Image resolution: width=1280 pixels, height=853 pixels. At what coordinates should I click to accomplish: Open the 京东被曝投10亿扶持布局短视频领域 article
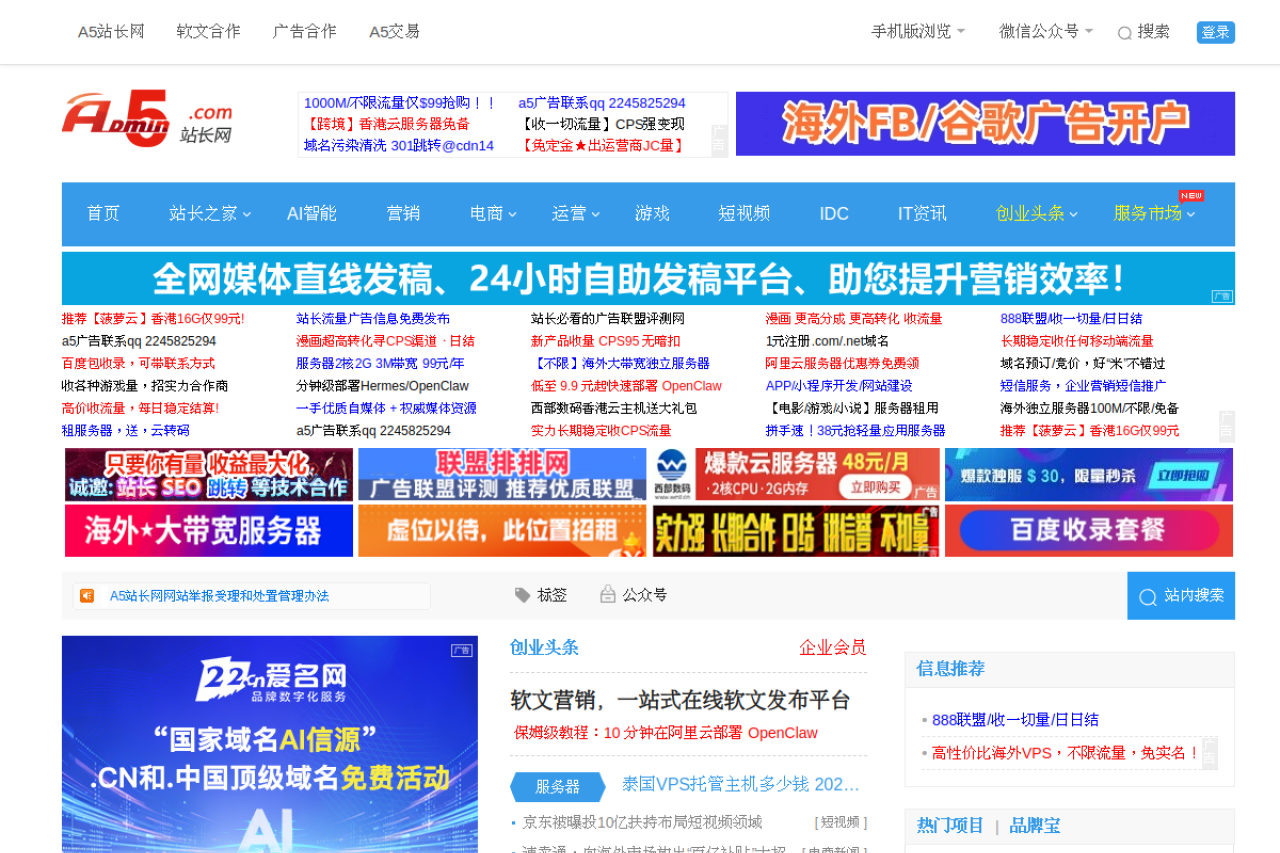coord(642,822)
